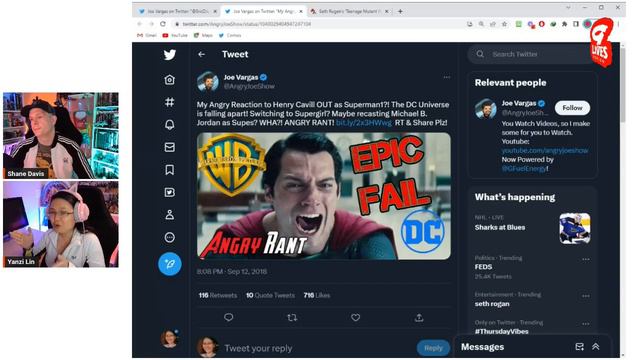
Task: Follow Joe Vargas in Relevant people
Action: (572, 108)
